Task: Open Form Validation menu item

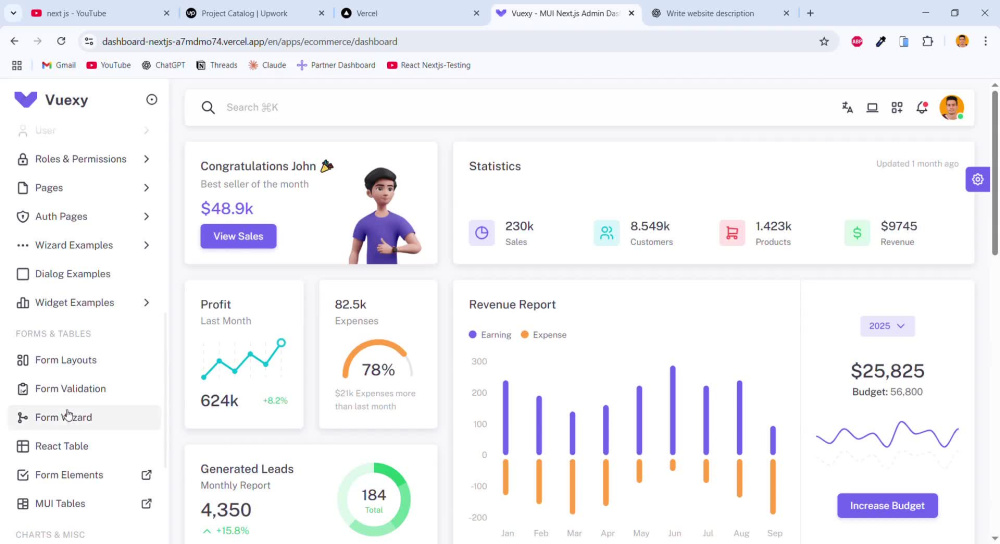Action: point(84,388)
